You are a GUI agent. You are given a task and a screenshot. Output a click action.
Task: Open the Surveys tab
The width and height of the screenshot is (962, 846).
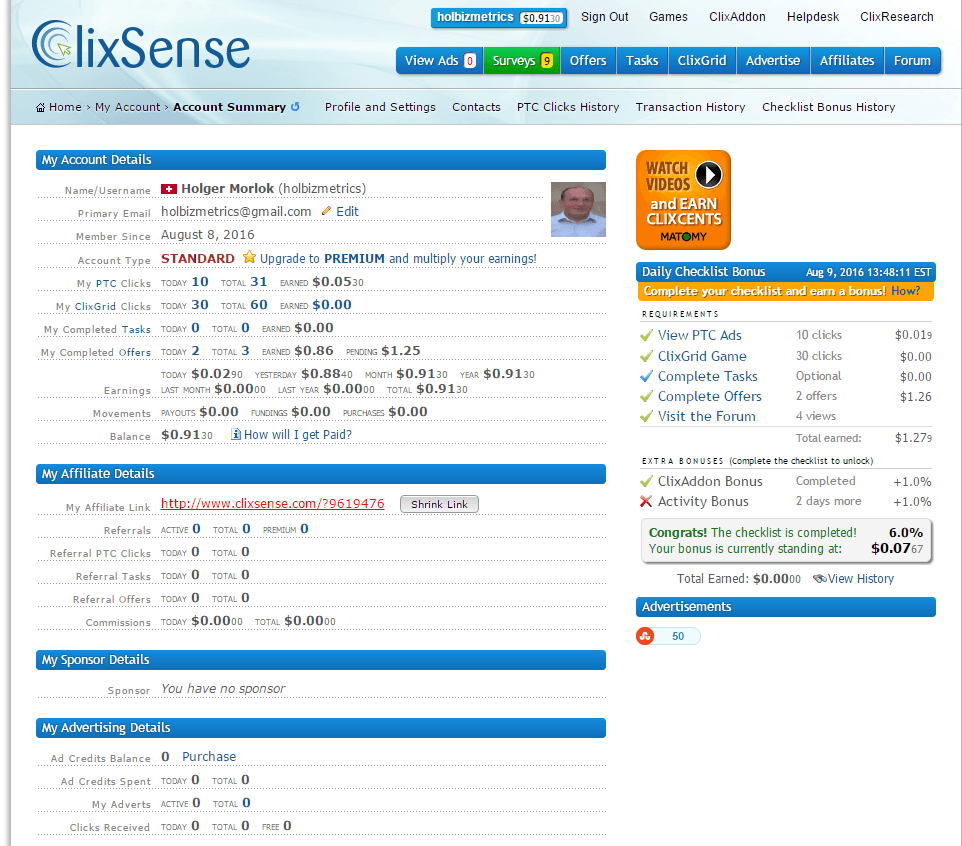(x=522, y=61)
